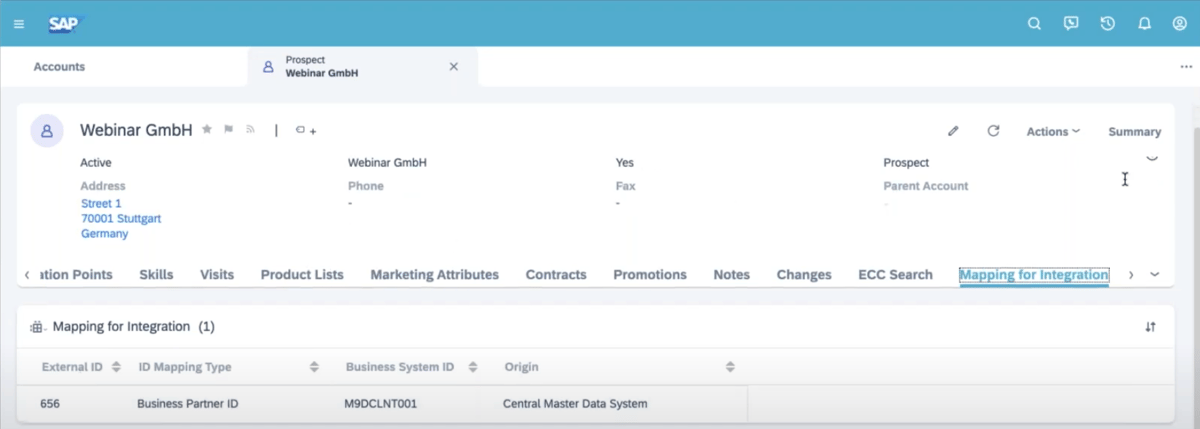The image size is (1200, 429).
Task: Open the Marketing Attributes tab
Action: pyautogui.click(x=434, y=275)
